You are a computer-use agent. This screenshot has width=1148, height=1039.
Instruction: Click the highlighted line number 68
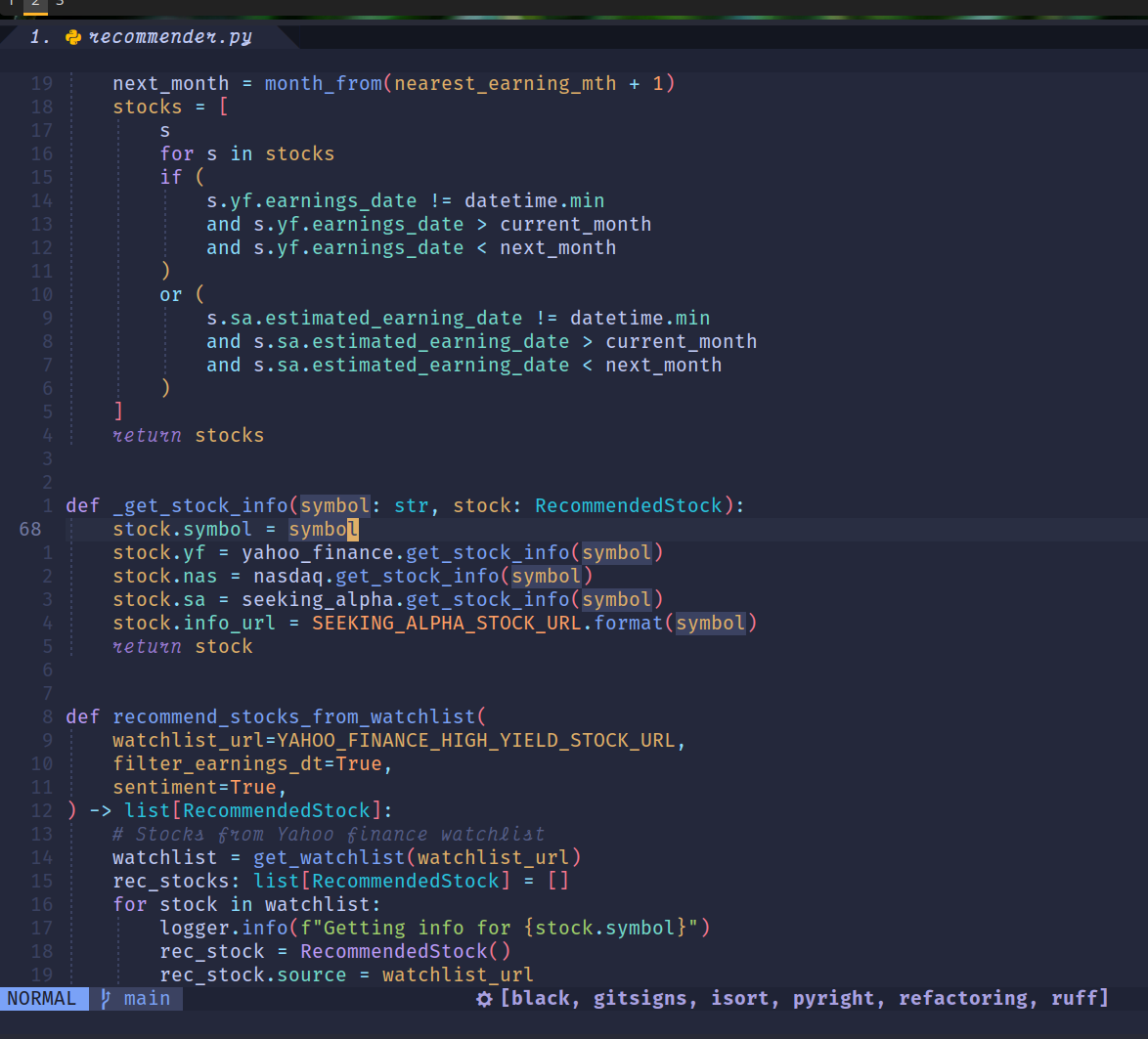29,529
